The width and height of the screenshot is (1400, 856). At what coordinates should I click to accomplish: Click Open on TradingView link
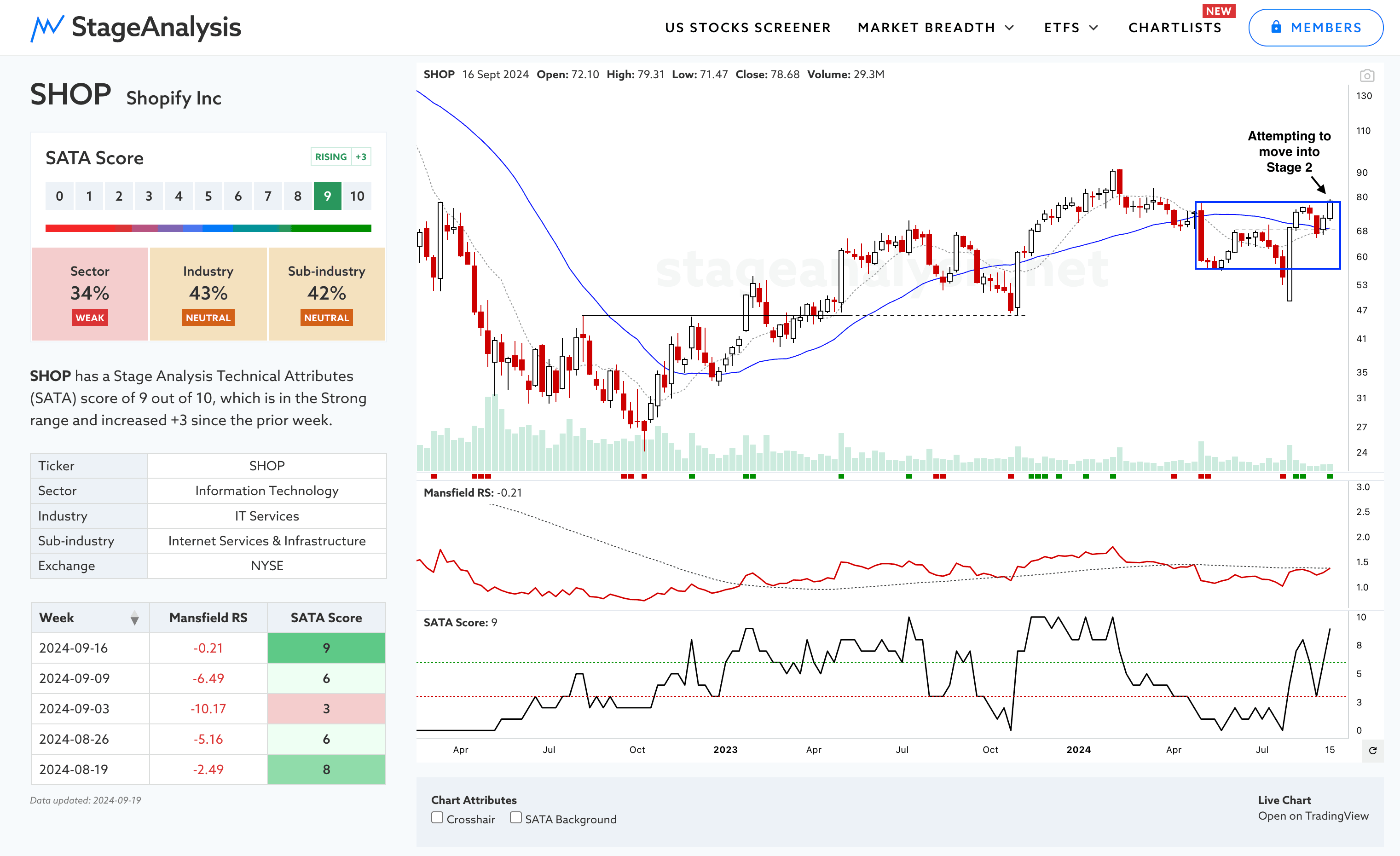1313,816
